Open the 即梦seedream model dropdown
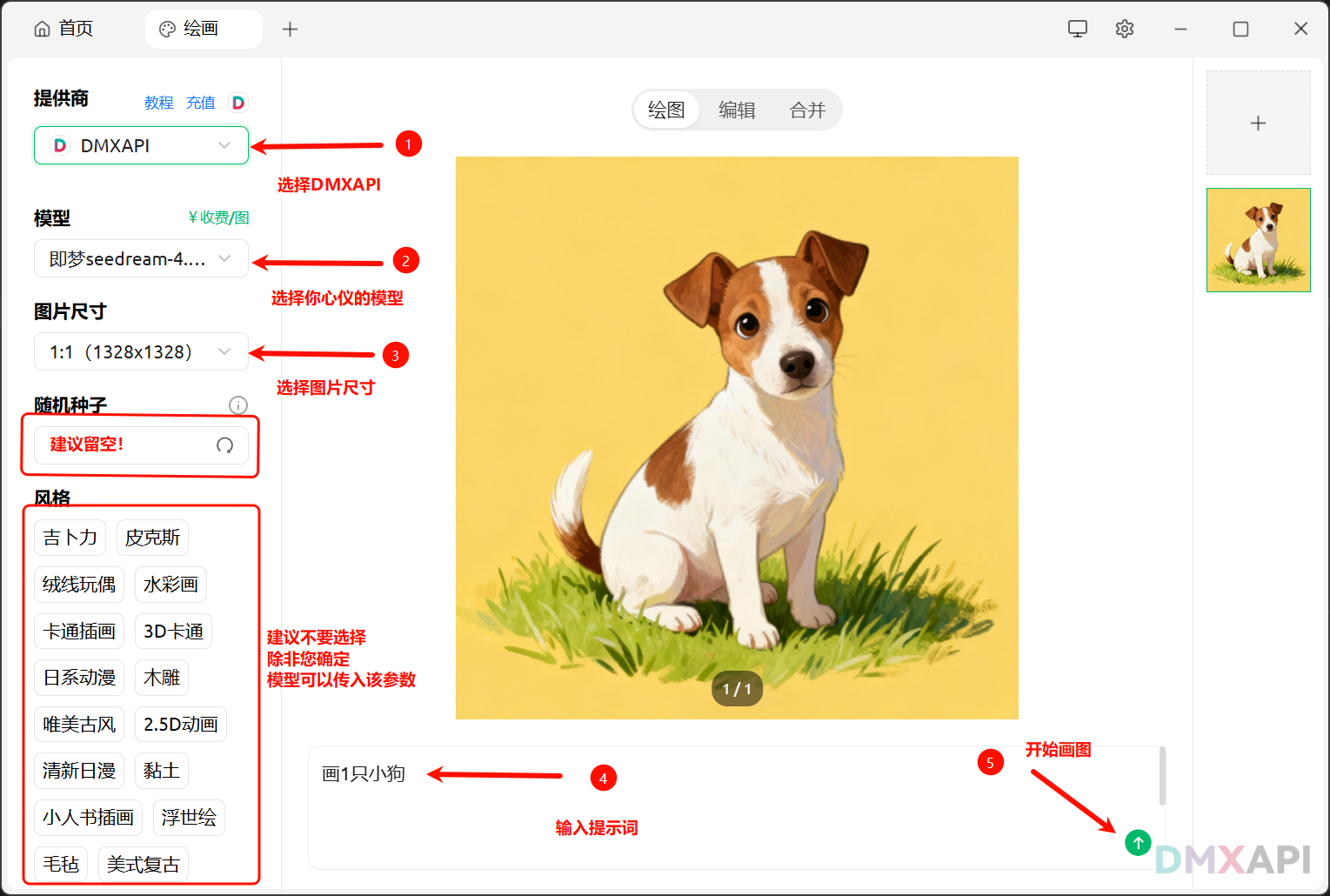The image size is (1330, 896). tap(141, 259)
